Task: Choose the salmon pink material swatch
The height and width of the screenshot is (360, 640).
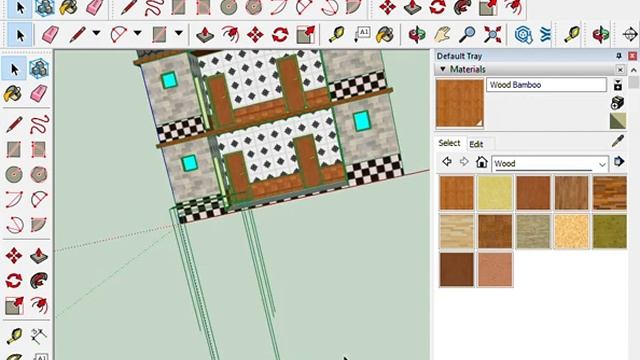Action: coord(495,269)
